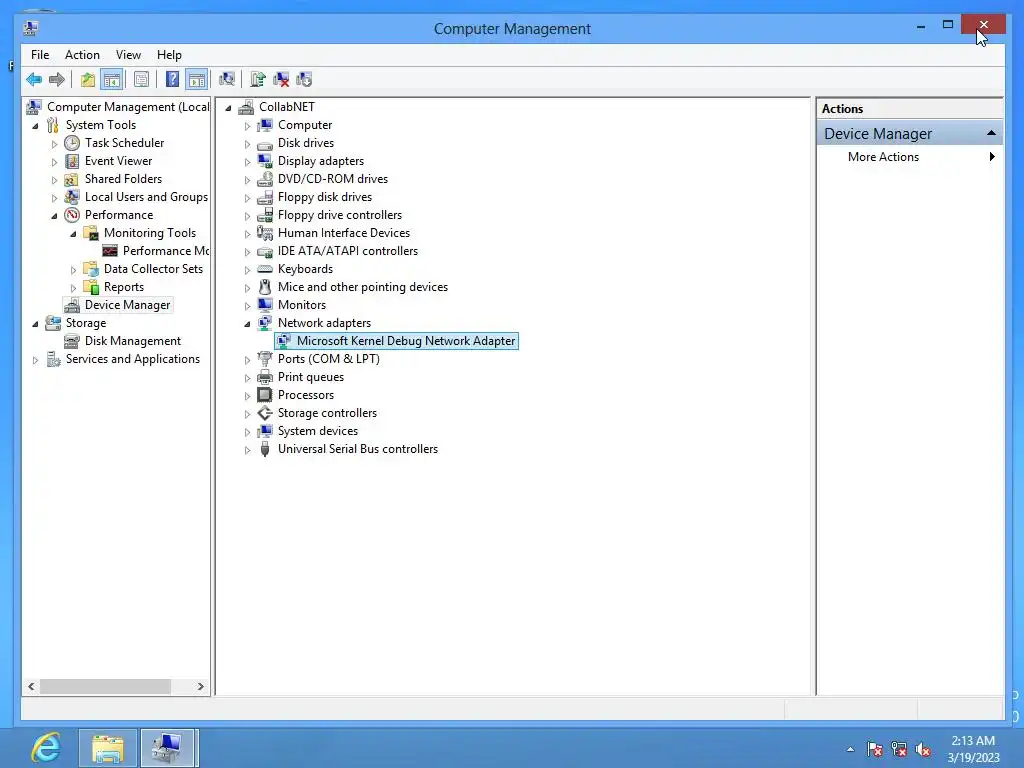Collapse the Network adapters category

pyautogui.click(x=247, y=324)
